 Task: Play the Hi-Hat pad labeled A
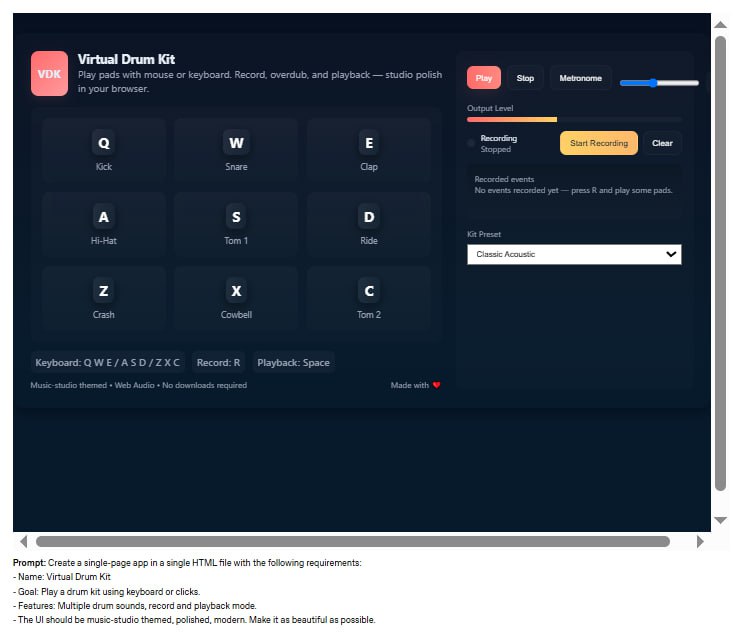point(104,225)
